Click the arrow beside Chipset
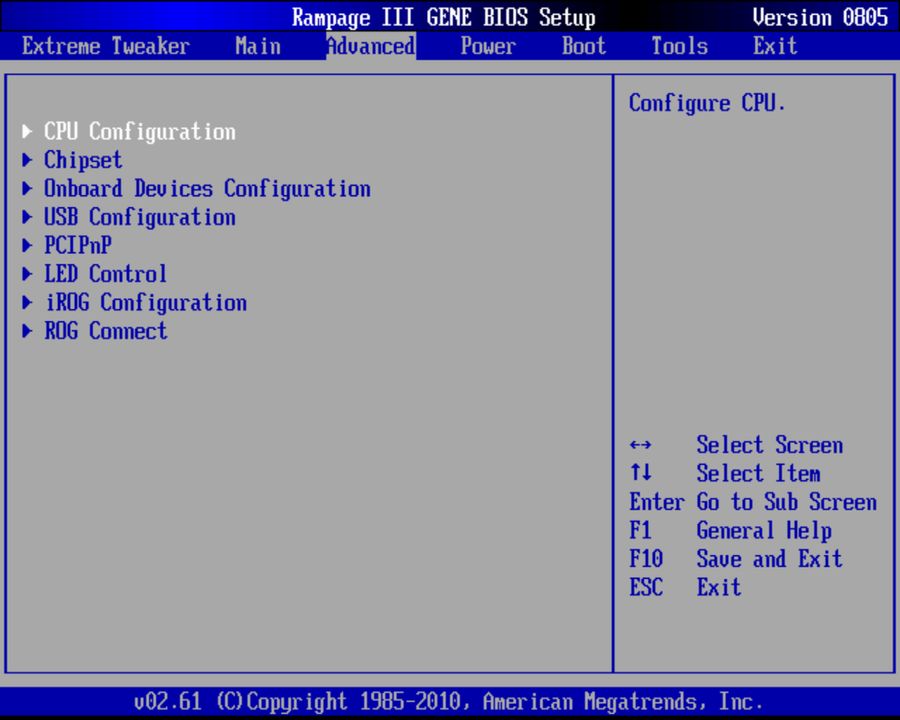This screenshot has height=720, width=900. pos(27,160)
